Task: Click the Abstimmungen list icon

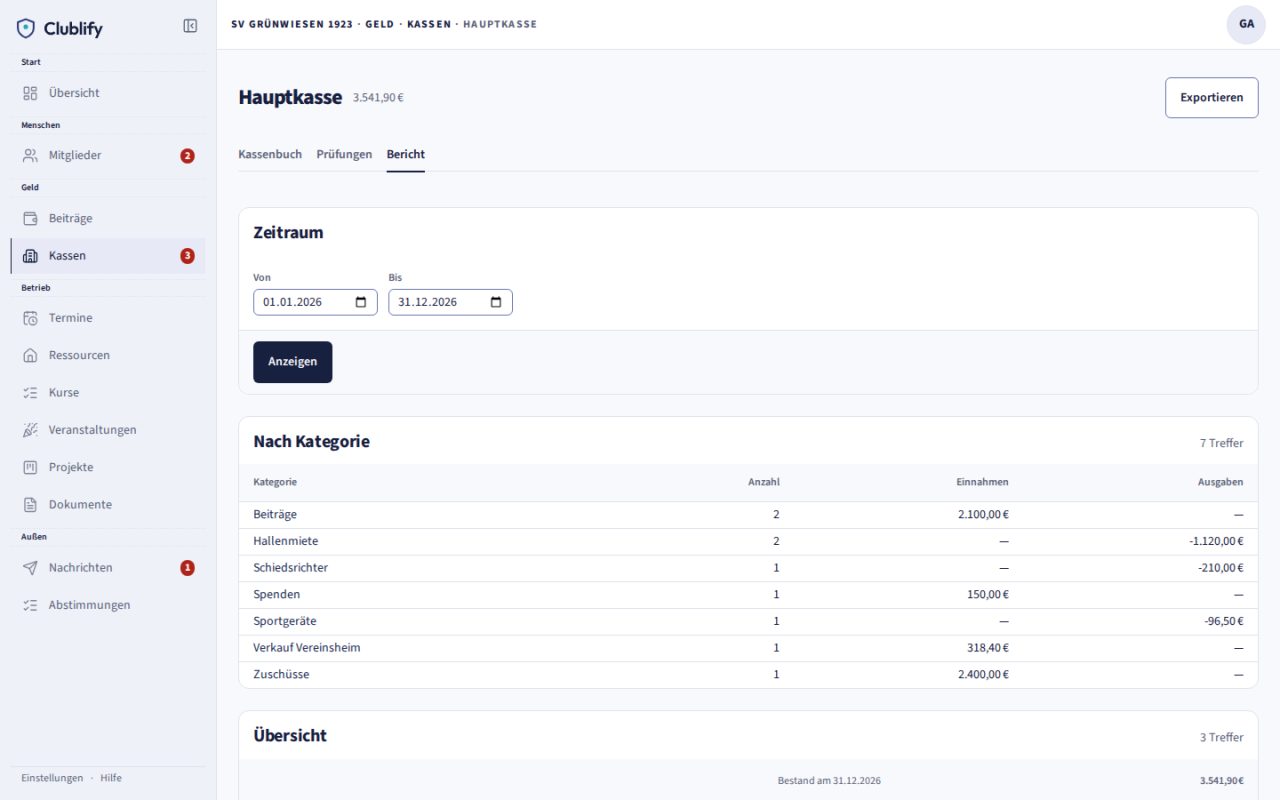Action: click(x=30, y=605)
